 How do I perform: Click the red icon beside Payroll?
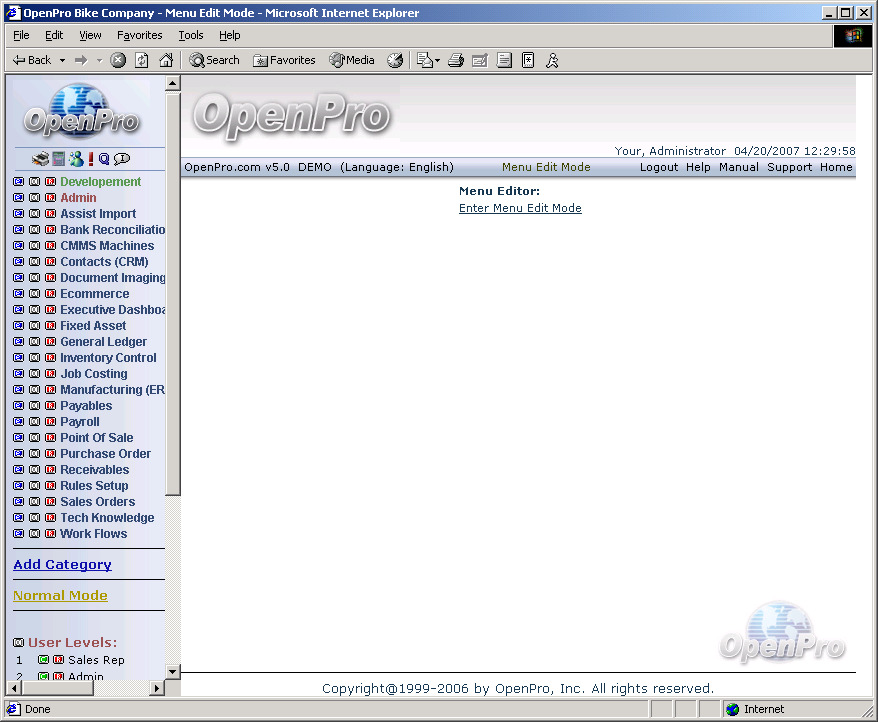51,422
